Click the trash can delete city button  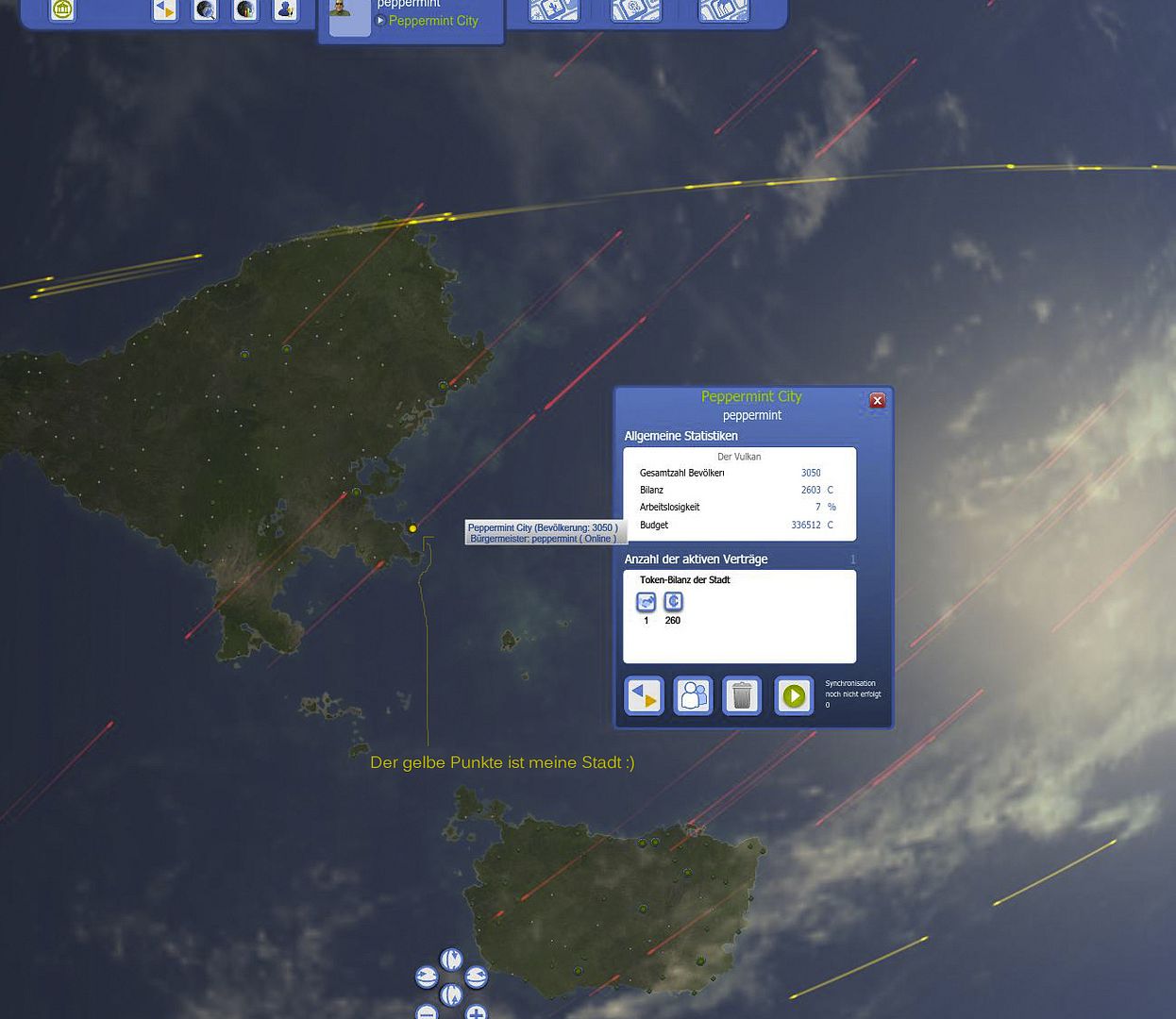point(742,696)
